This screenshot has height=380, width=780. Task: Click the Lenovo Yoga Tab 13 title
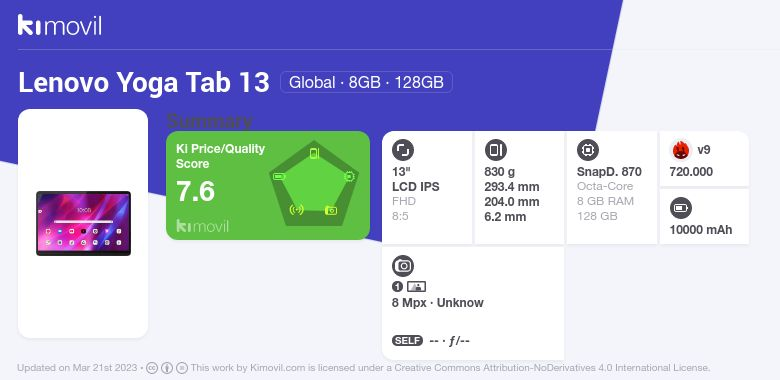coord(144,83)
